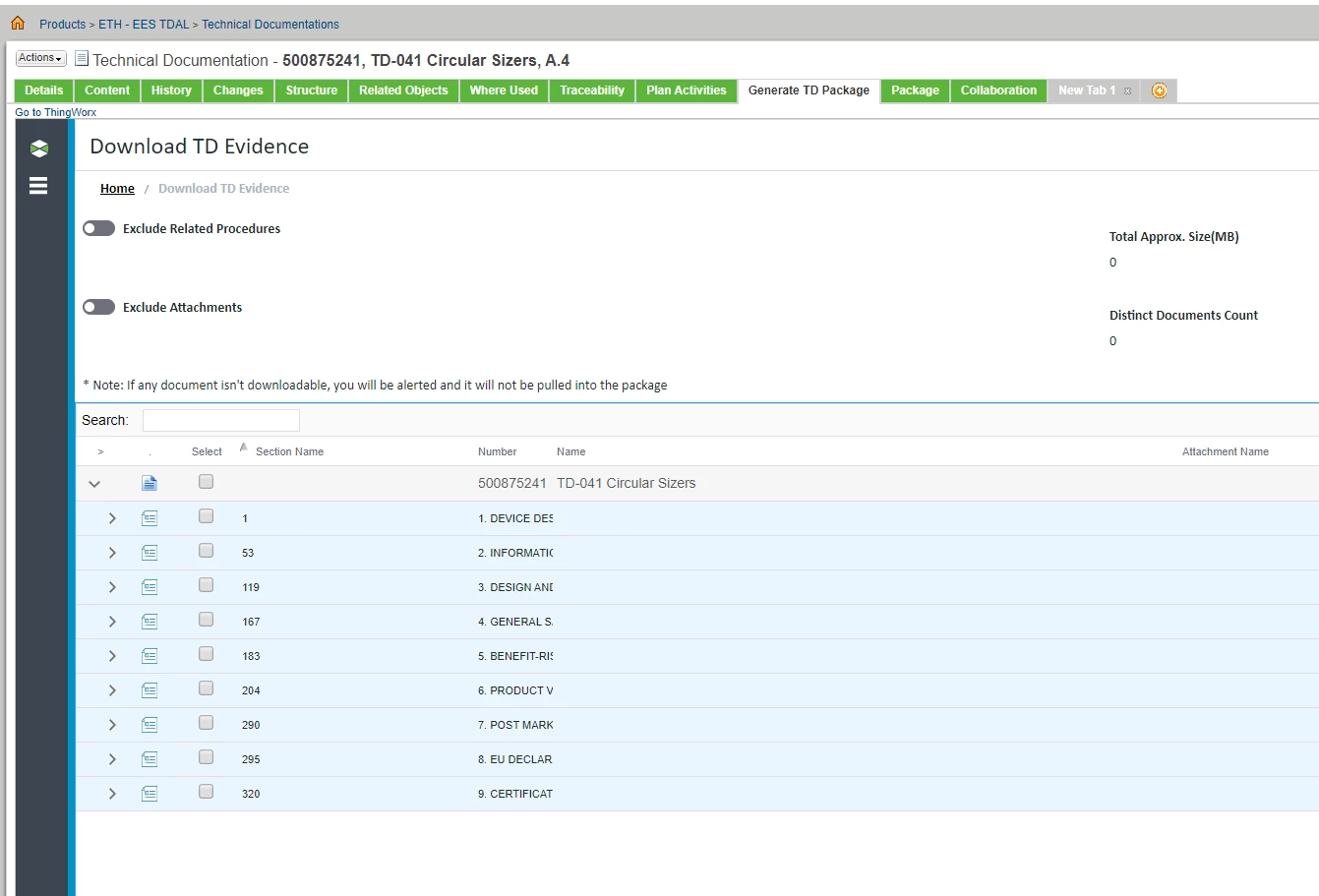Click into the Search input field
This screenshot has width=1319, height=896.
point(220,420)
